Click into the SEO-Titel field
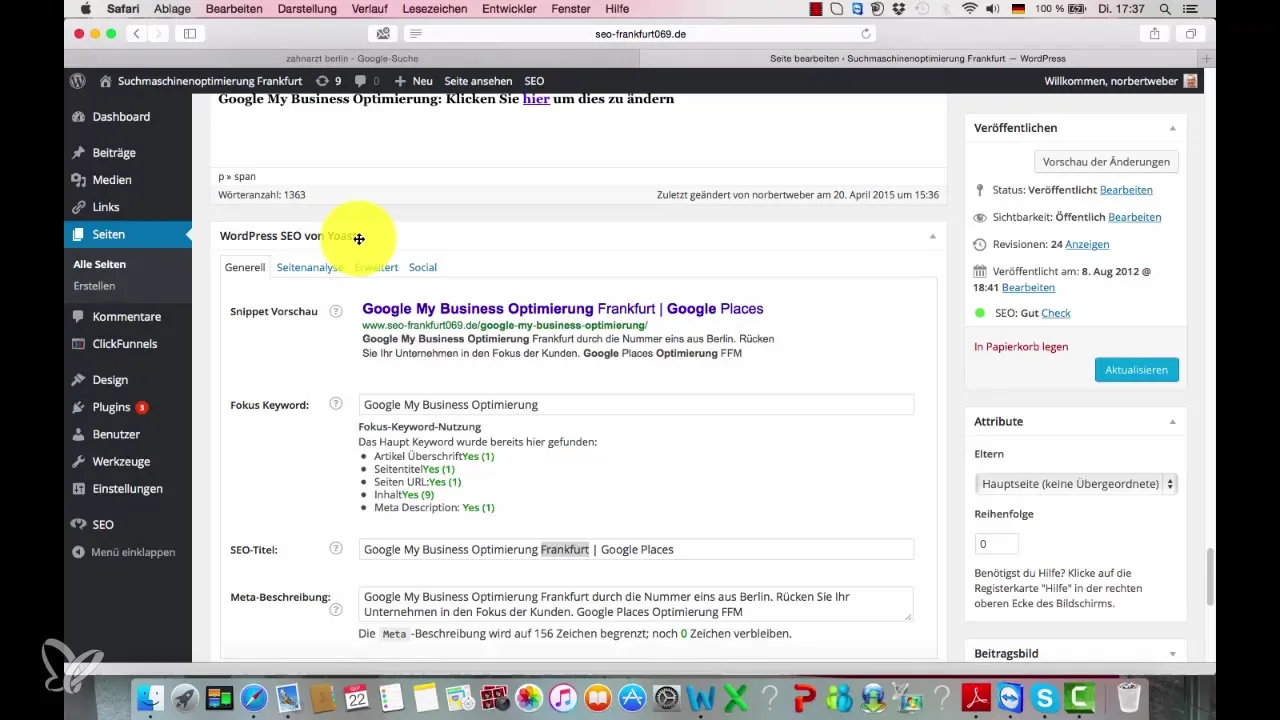The width and height of the screenshot is (1280, 720). pos(636,549)
